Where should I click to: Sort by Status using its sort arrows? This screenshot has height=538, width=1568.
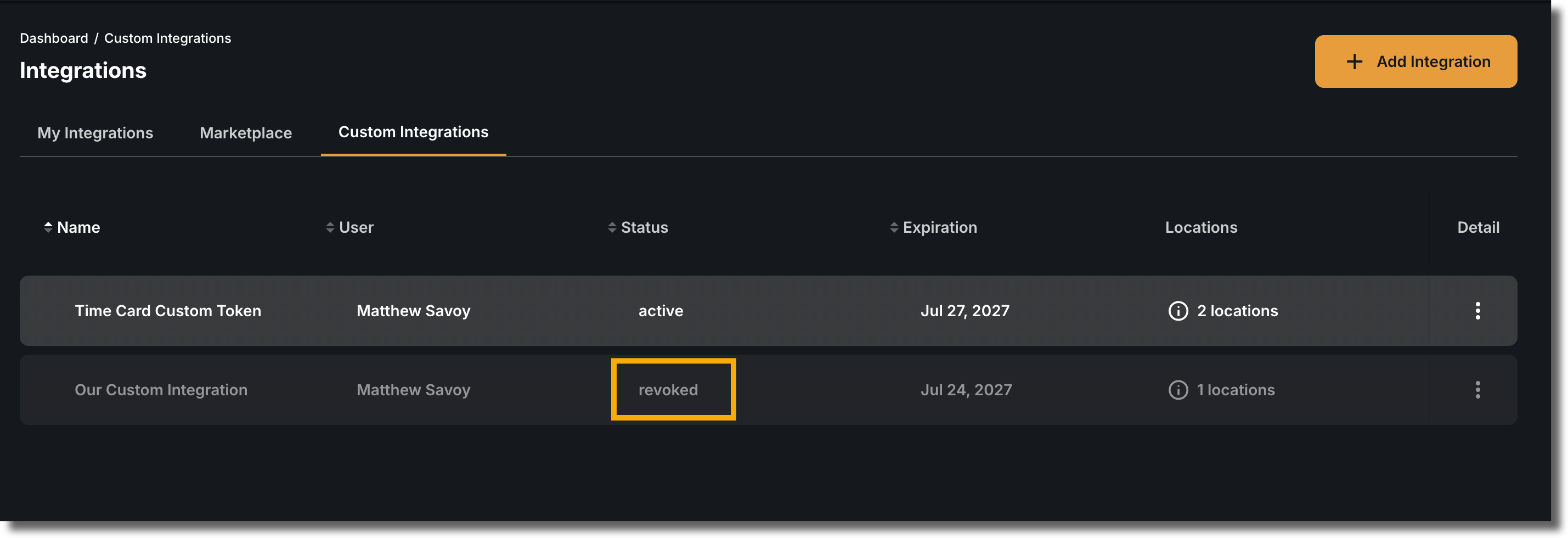tap(612, 227)
